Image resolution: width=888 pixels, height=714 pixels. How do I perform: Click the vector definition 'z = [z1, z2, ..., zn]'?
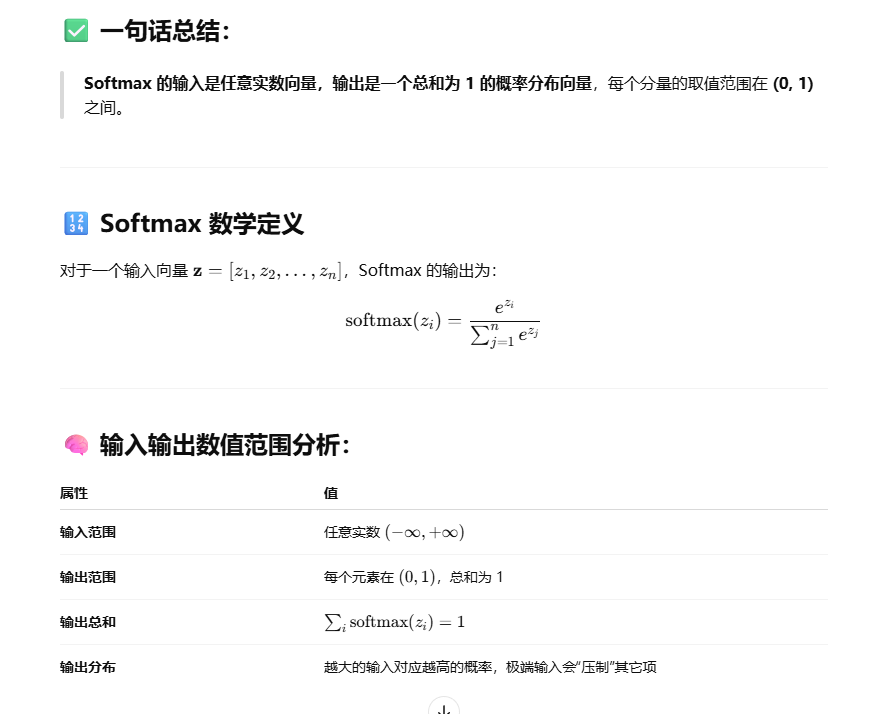pyautogui.click(x=268, y=271)
